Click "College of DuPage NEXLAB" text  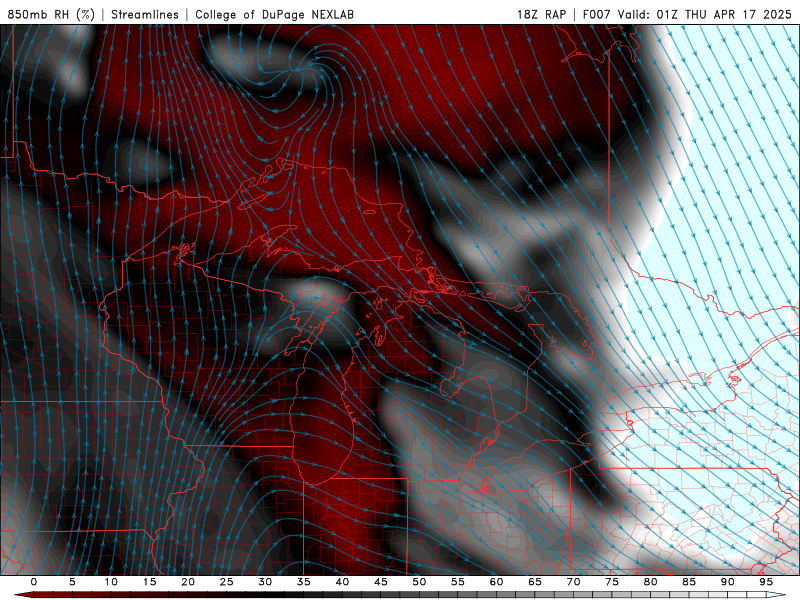coord(274,14)
